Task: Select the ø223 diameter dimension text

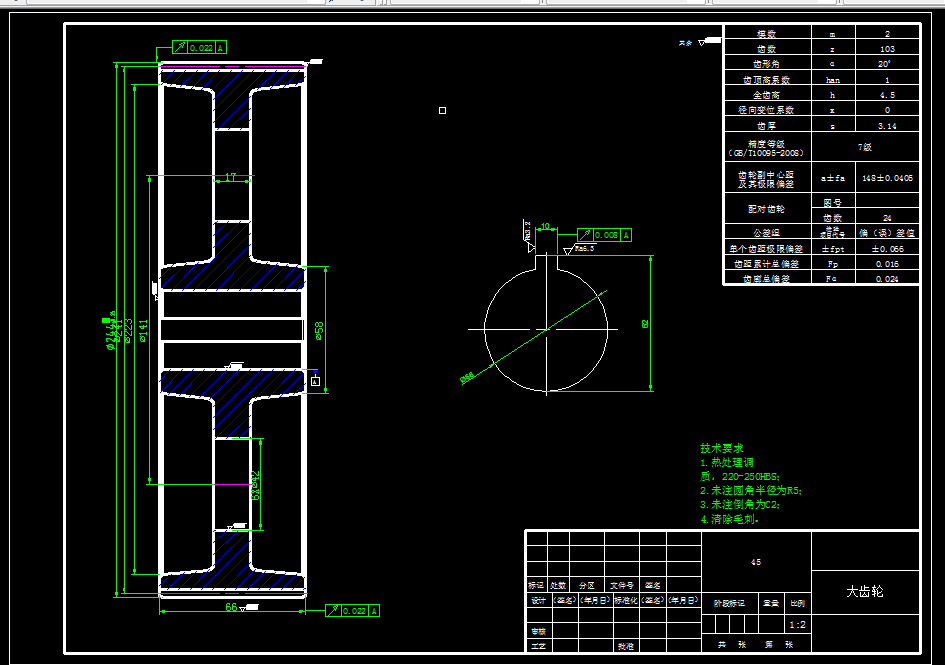Action: pyautogui.click(x=128, y=330)
